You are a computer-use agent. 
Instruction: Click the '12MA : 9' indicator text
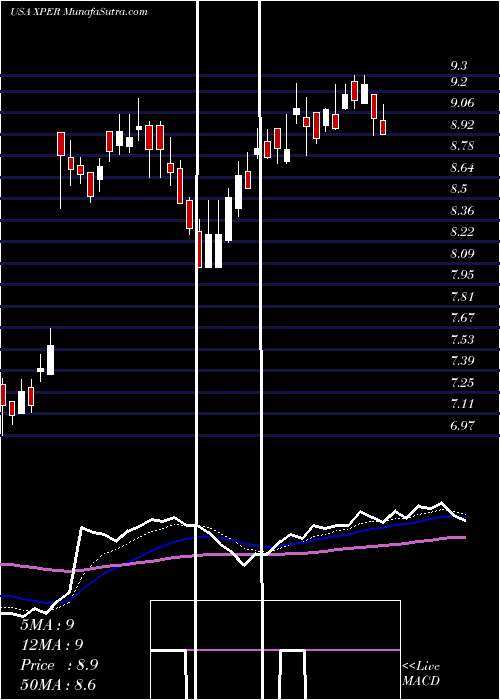point(52,645)
